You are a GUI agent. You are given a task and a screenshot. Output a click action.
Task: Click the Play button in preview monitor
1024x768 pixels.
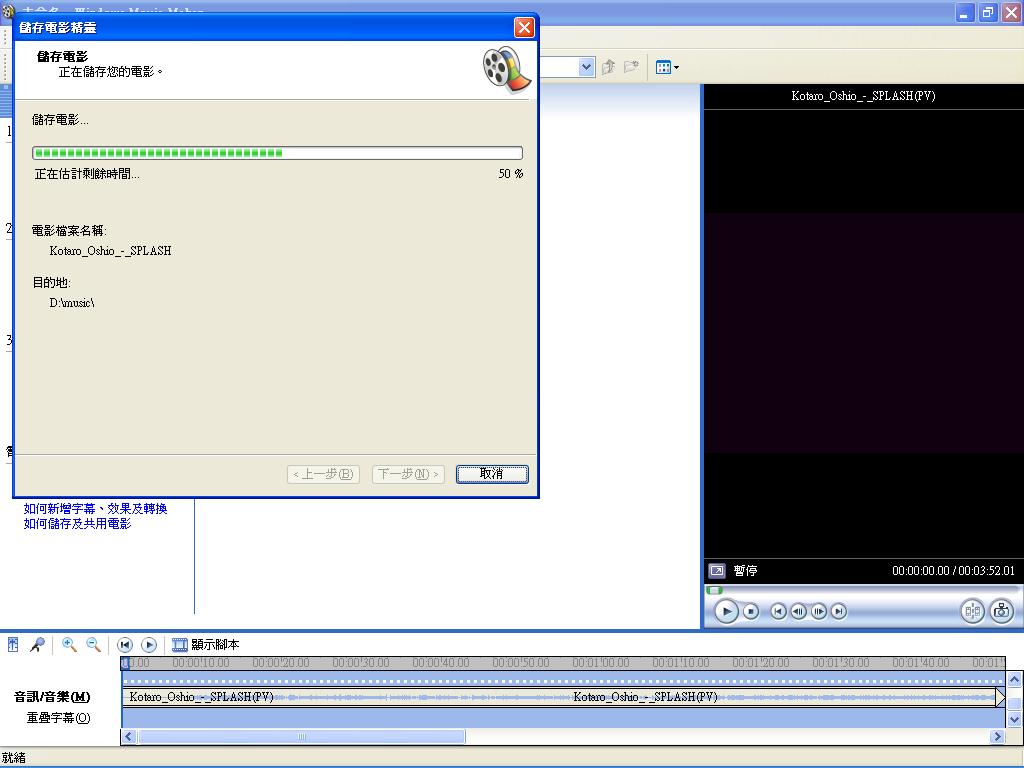click(727, 611)
